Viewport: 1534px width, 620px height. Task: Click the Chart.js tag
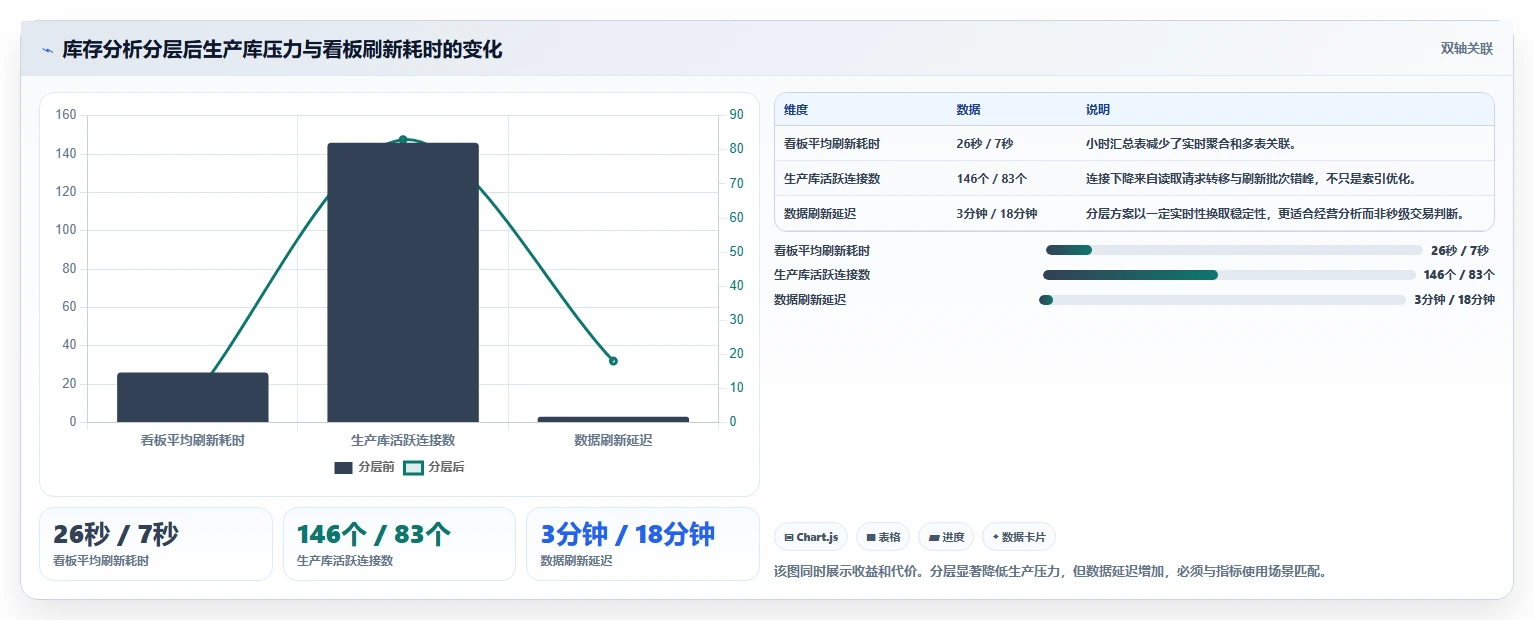coord(811,537)
